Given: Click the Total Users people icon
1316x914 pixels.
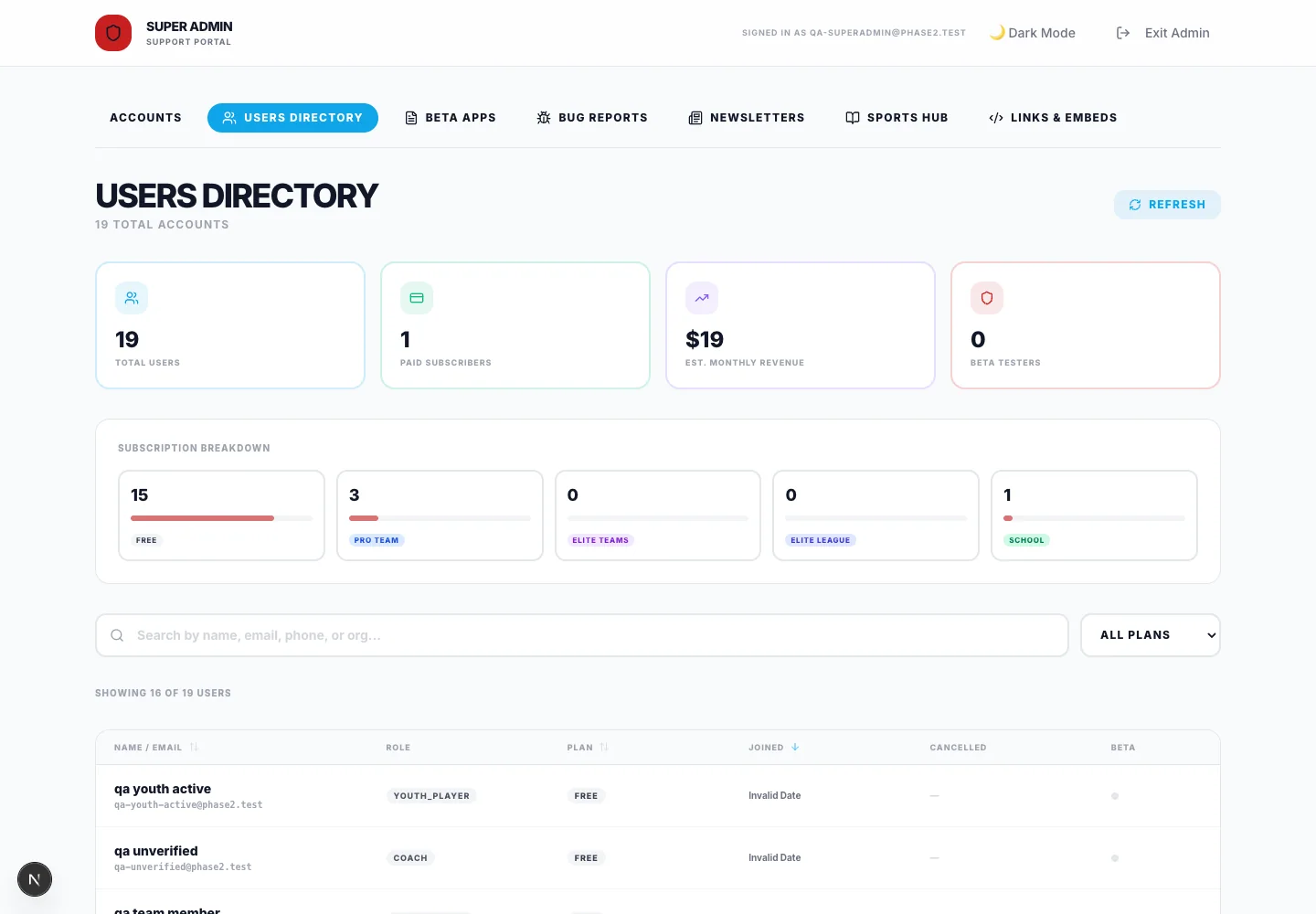Looking at the screenshot, I should [x=132, y=298].
